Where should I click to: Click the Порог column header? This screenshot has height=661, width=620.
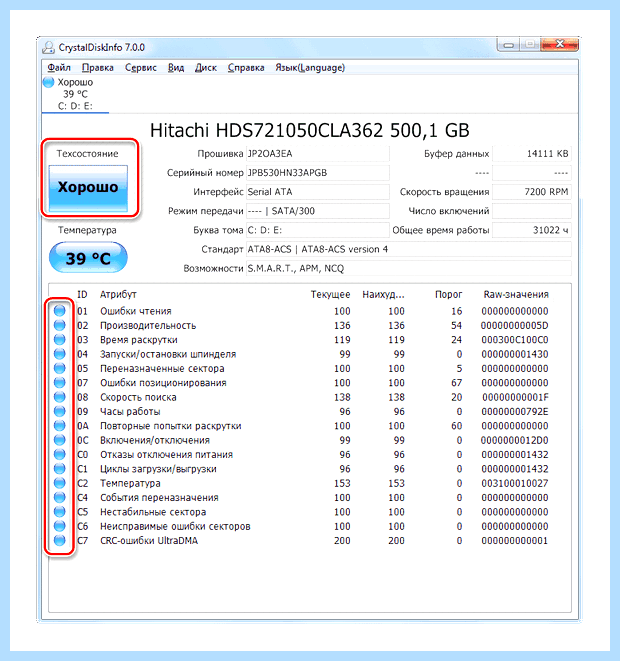[x=448, y=294]
